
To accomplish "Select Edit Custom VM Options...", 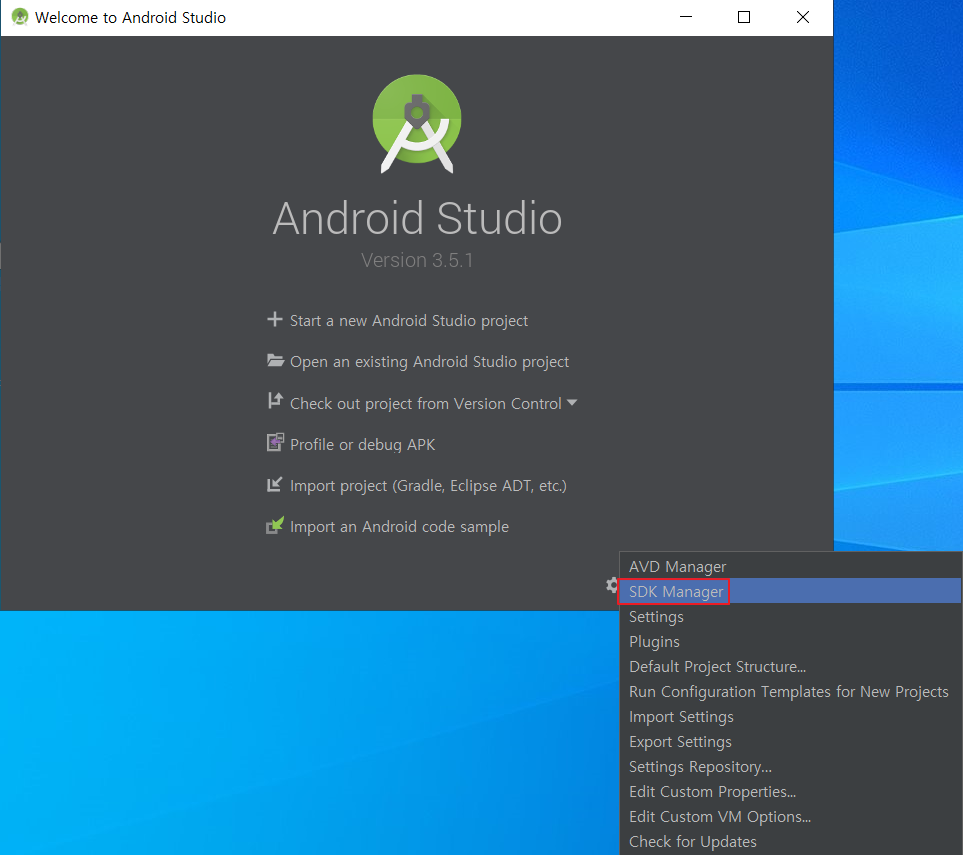I will tap(790, 817).
